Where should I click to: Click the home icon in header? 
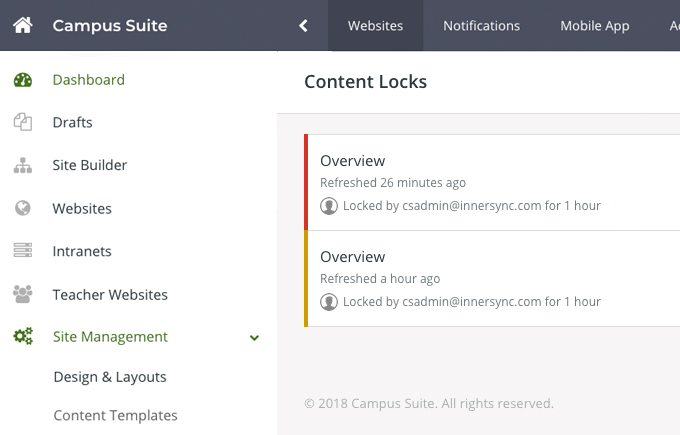(23, 25)
